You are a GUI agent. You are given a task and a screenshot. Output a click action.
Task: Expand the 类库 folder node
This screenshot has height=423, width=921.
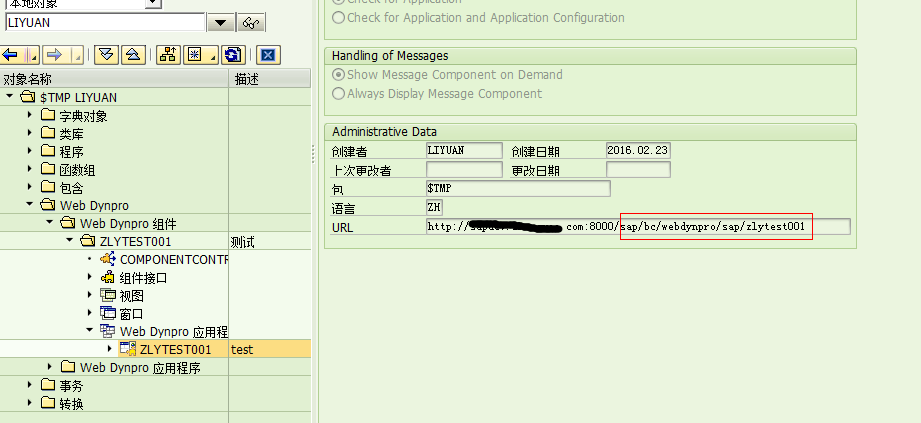[29, 133]
